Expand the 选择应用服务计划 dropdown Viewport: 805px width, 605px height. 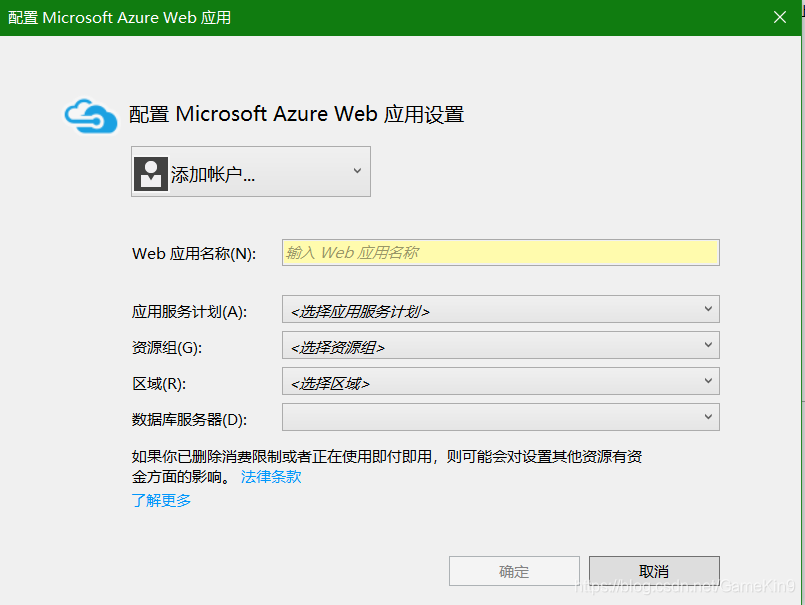point(501,309)
